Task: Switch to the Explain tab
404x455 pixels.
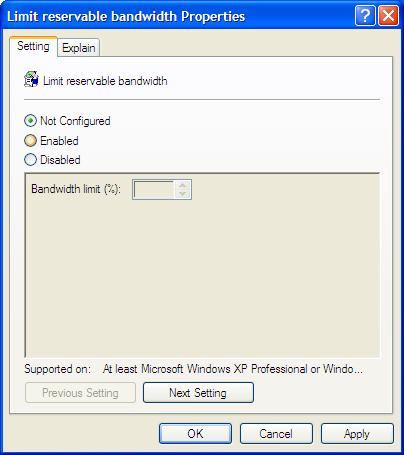Action: pos(79,48)
